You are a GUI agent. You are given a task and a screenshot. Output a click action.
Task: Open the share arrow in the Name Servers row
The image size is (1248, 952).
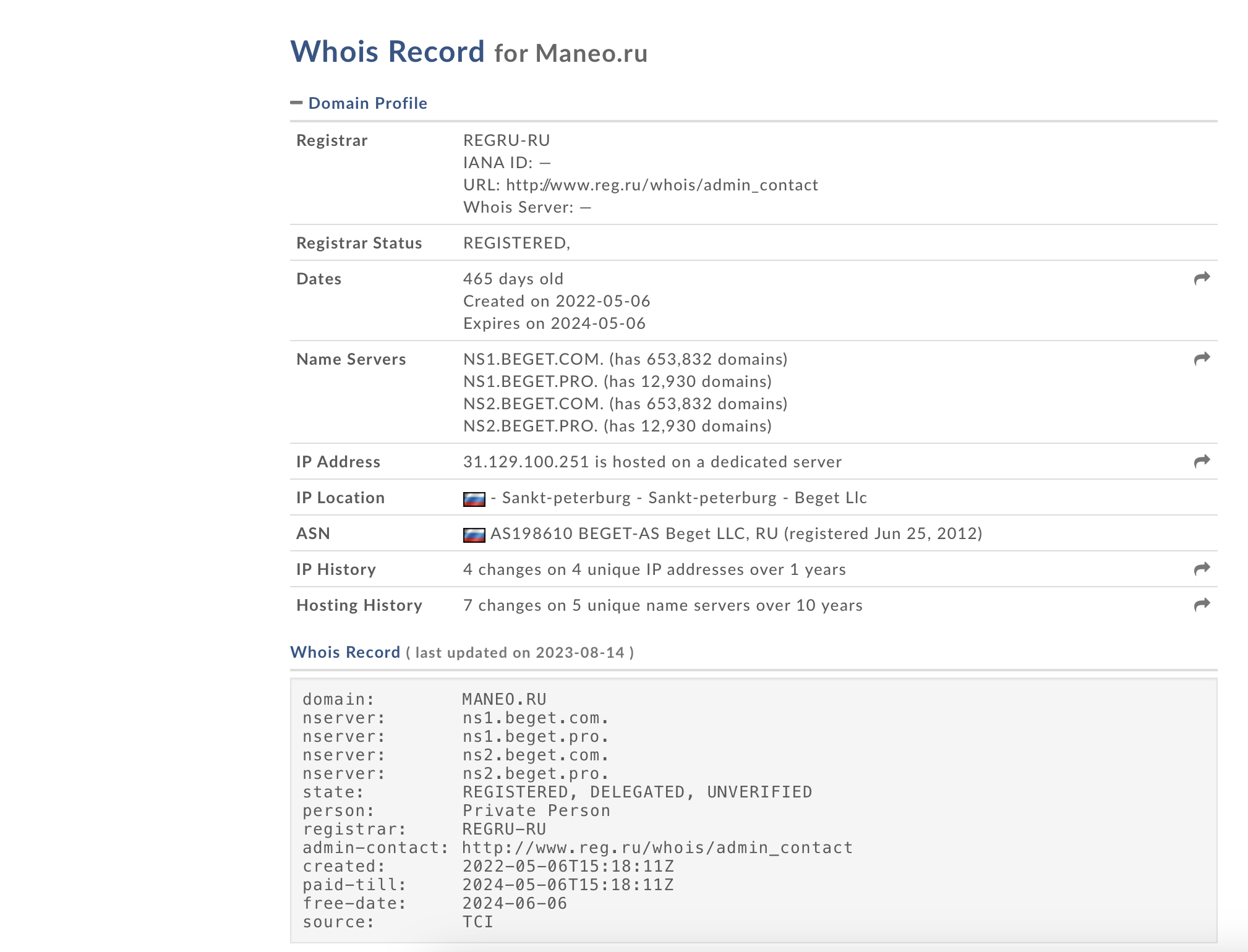click(1202, 359)
